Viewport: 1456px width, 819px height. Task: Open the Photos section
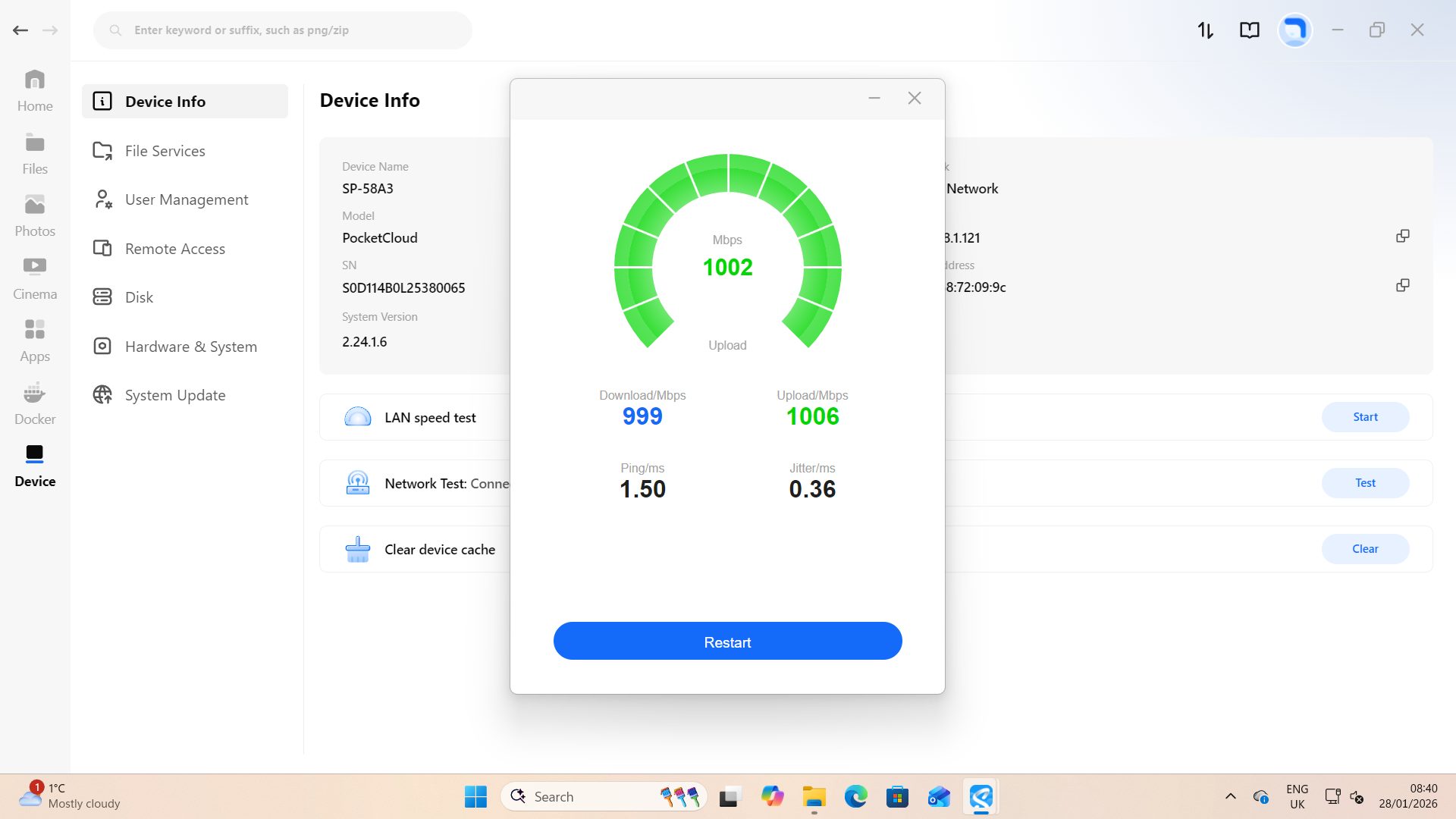pos(34,215)
